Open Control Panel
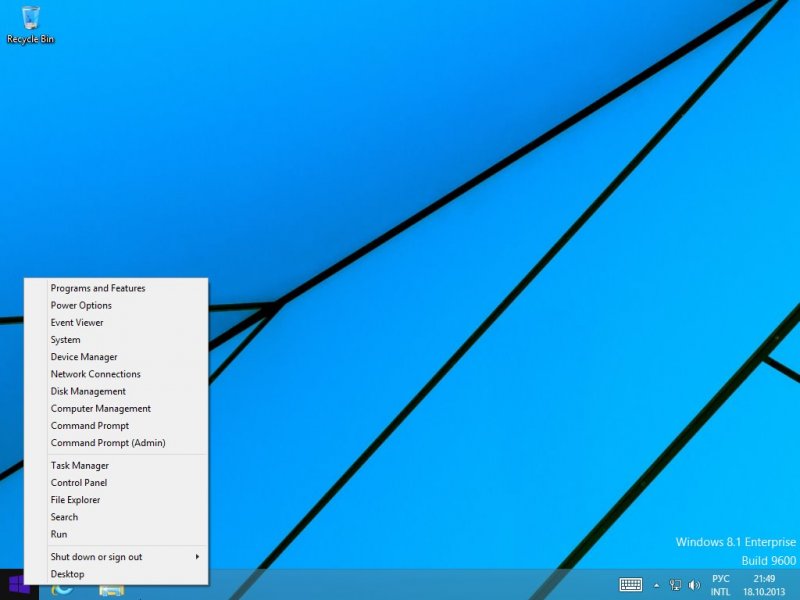 point(116,483)
